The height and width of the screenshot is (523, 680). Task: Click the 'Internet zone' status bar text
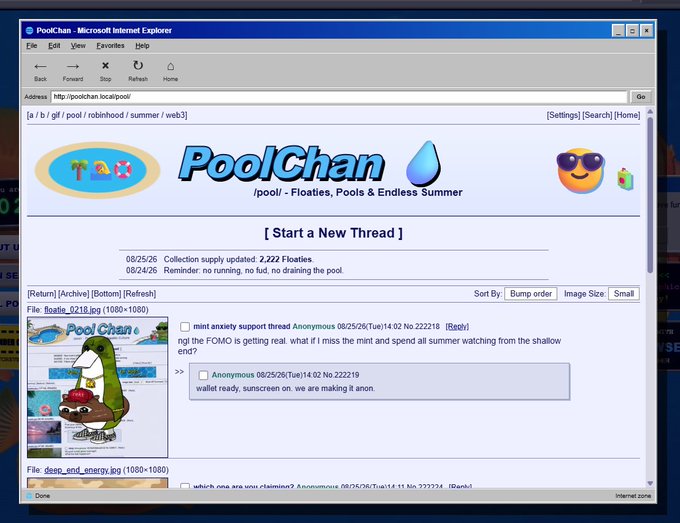click(633, 496)
